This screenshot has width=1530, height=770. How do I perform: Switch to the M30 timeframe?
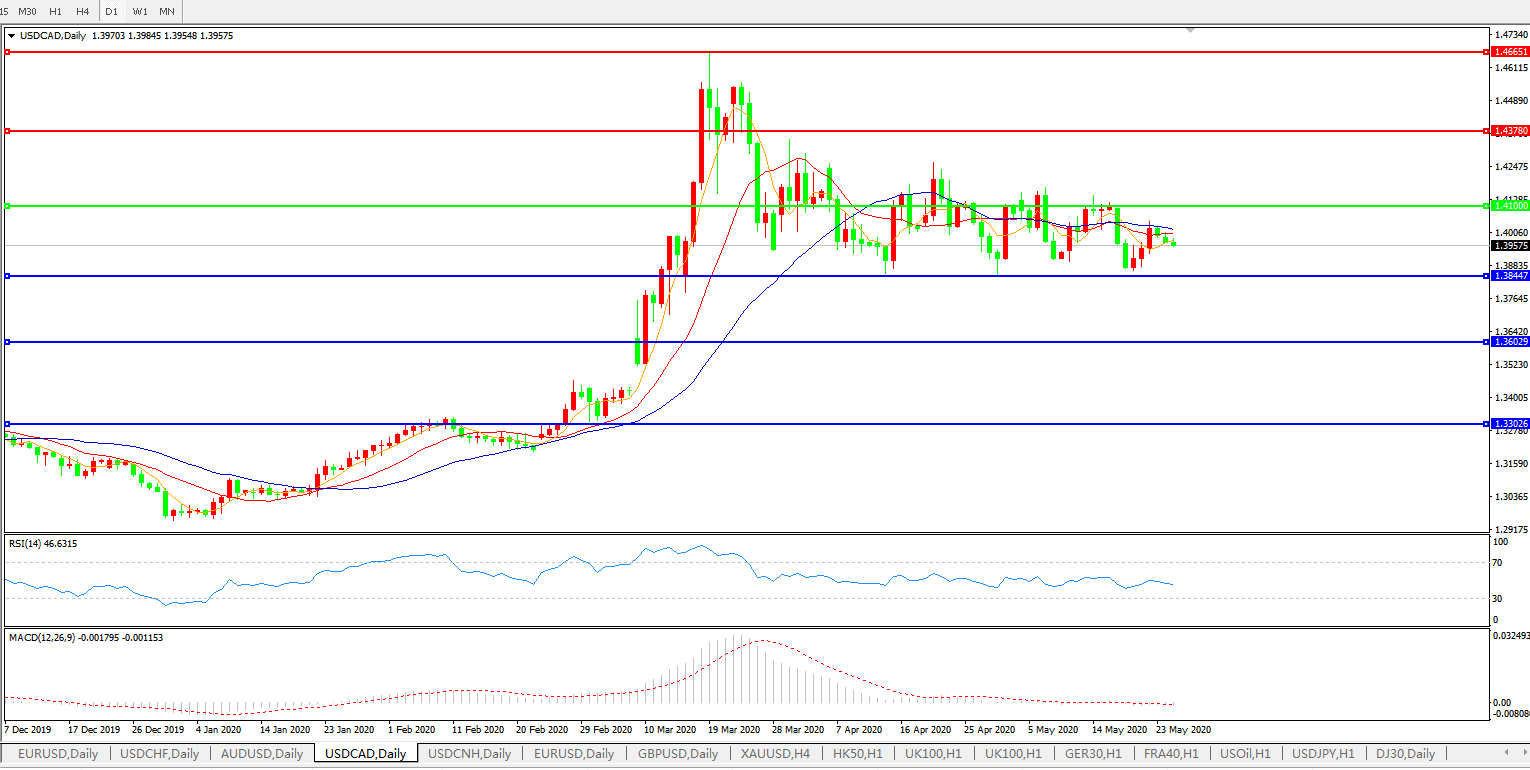click(x=28, y=11)
